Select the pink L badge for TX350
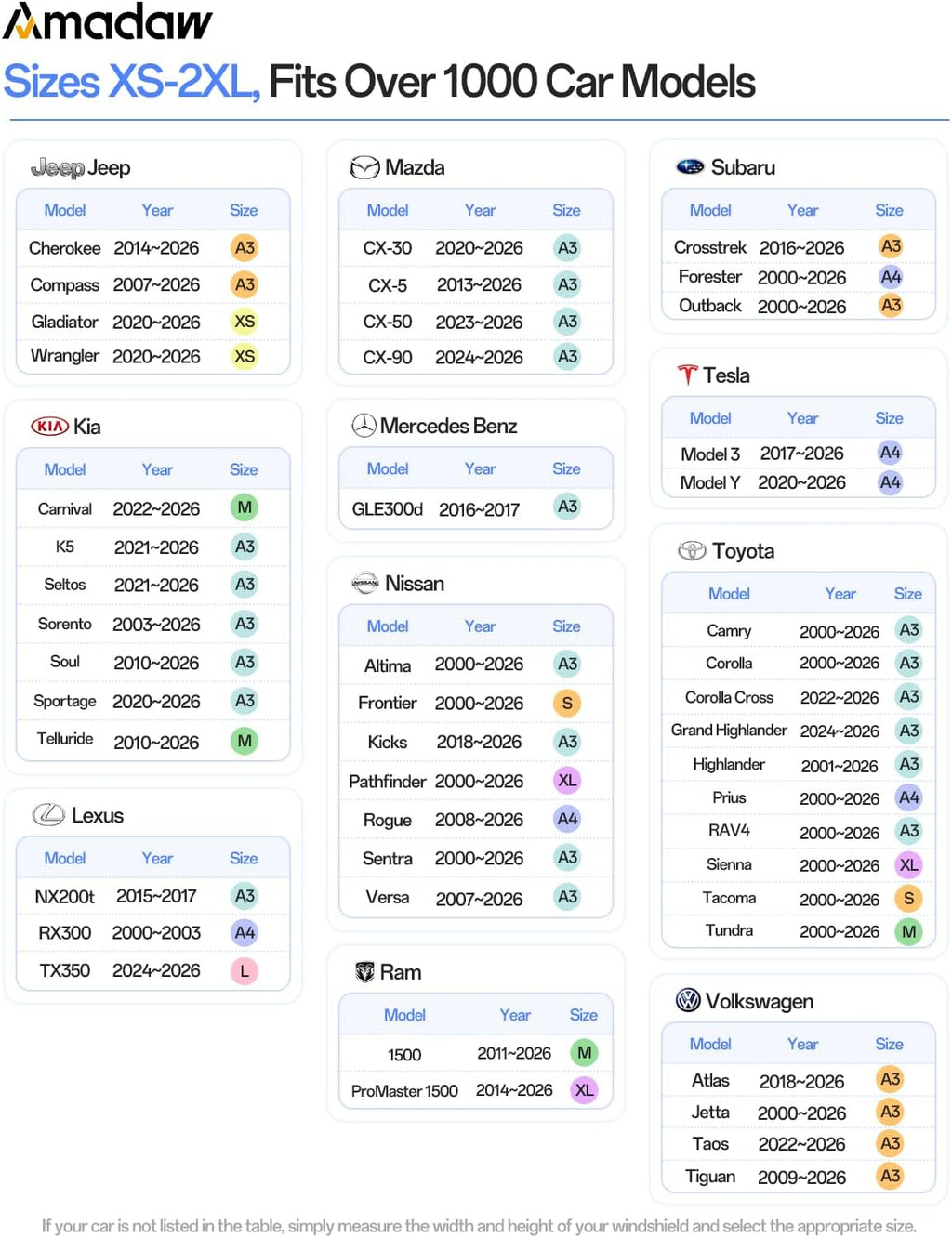Viewport: 952px width, 1238px height. [245, 971]
